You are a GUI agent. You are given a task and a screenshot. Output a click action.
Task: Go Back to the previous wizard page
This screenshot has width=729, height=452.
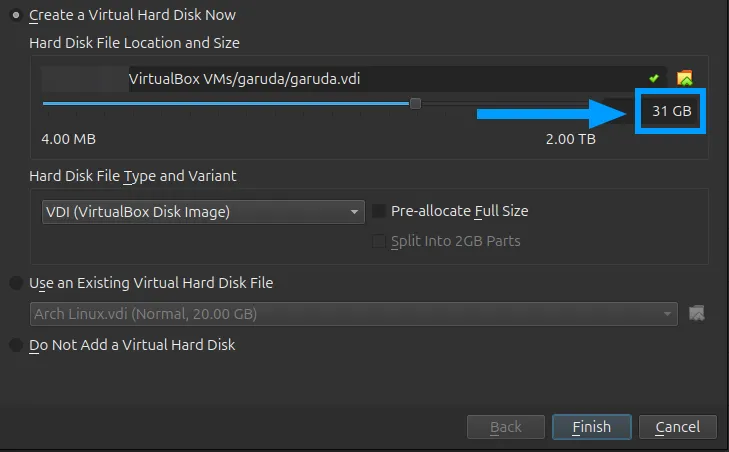point(506,427)
